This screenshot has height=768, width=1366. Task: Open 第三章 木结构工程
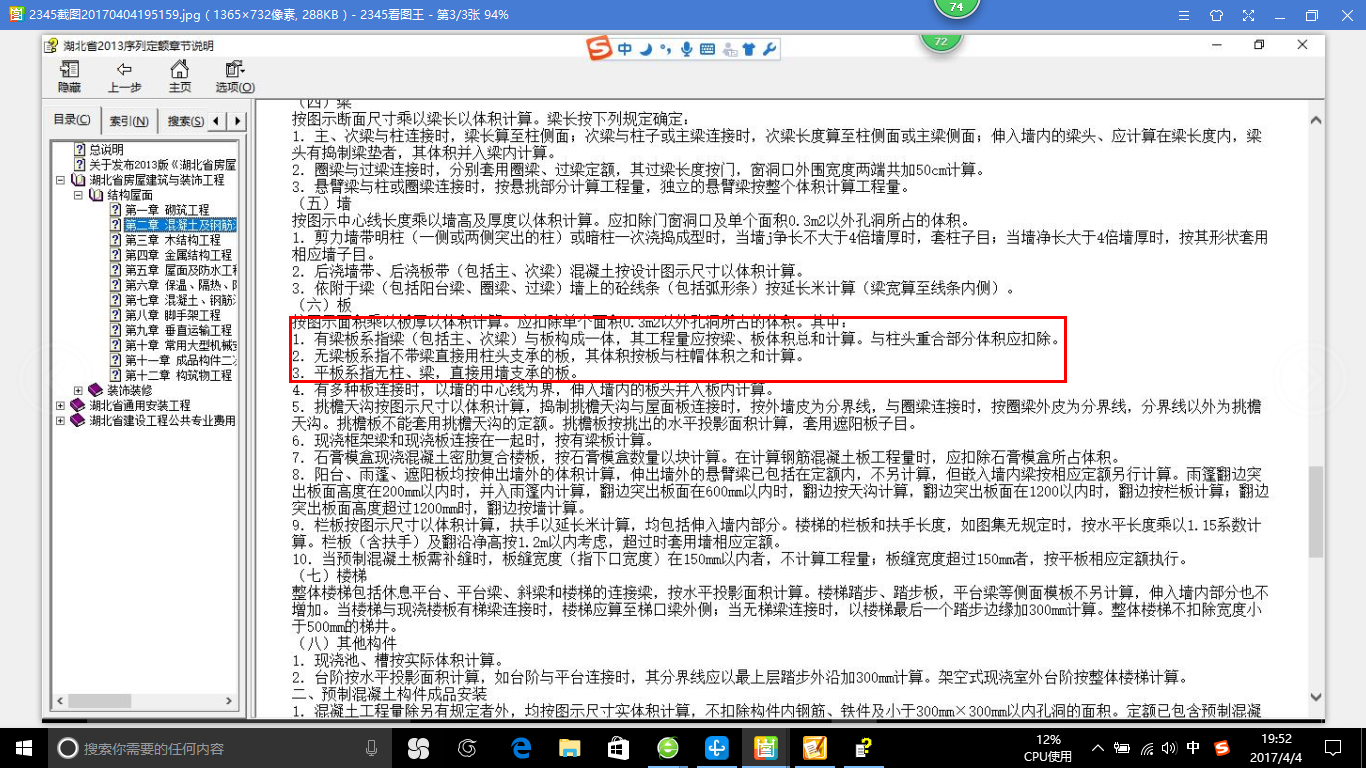click(165, 240)
